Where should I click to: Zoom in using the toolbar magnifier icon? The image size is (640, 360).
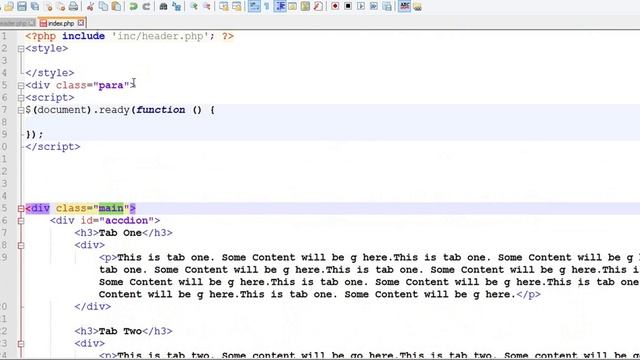point(194,7)
